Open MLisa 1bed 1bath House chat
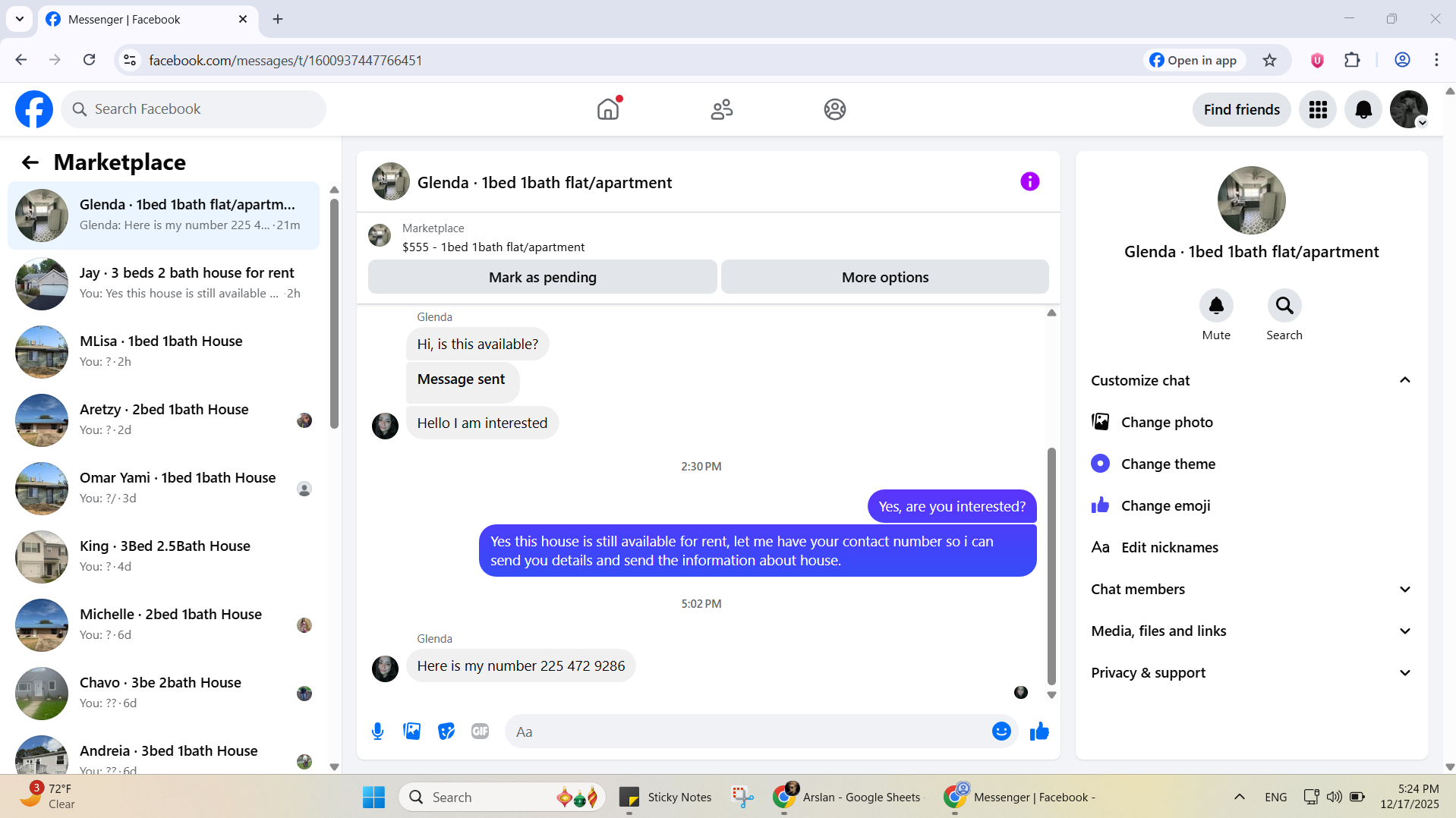 (x=163, y=351)
